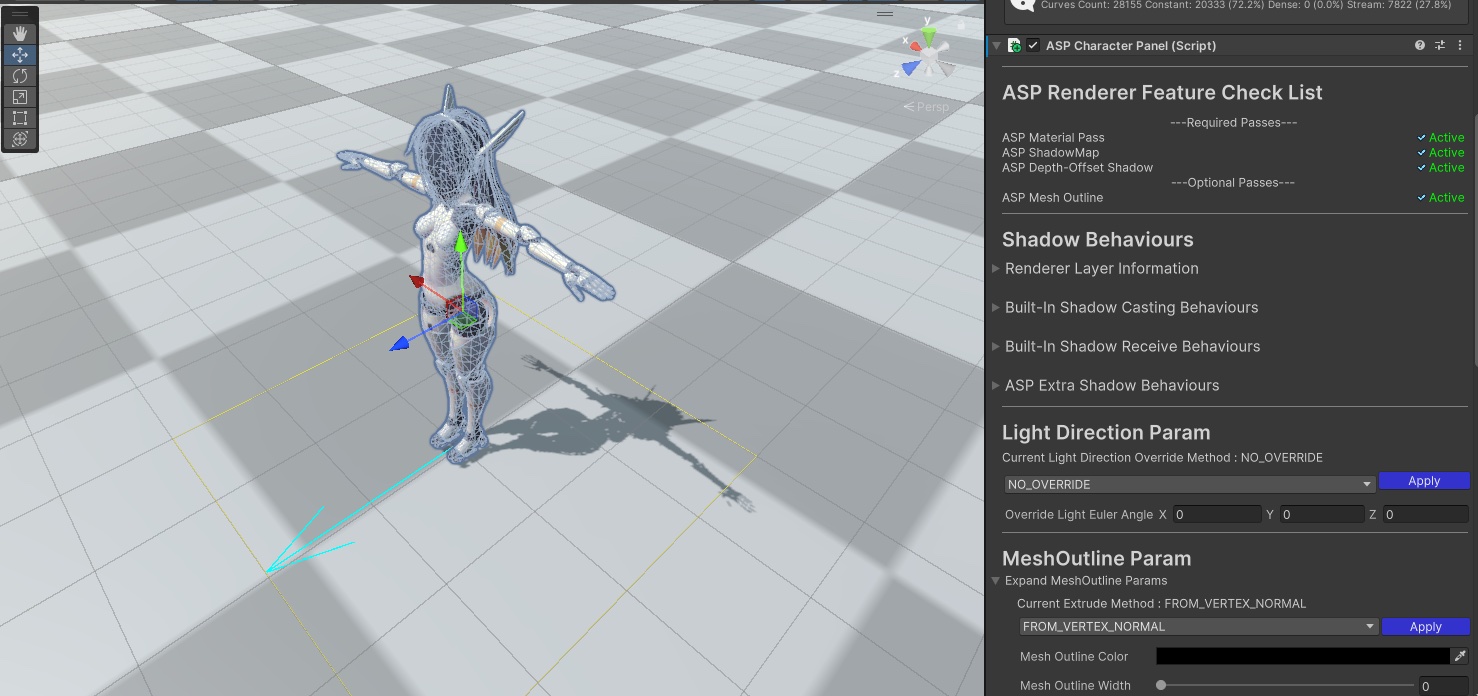
Task: Toggle scene gizmo rotation lock
Action: pyautogui.click(x=961, y=26)
